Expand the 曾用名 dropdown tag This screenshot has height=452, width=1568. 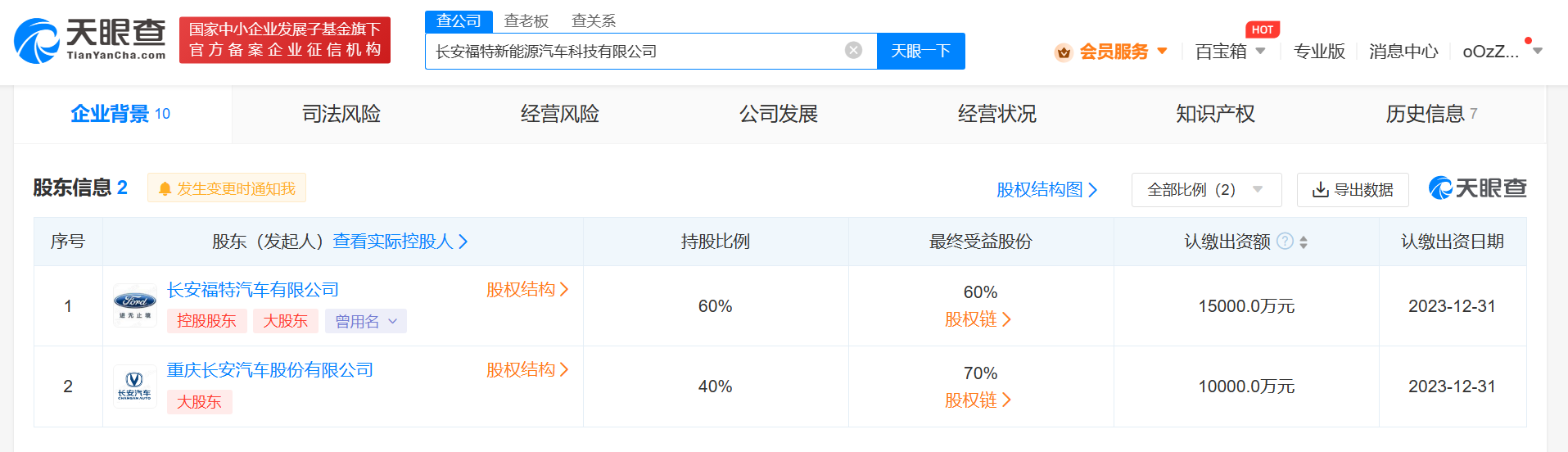[x=365, y=321]
